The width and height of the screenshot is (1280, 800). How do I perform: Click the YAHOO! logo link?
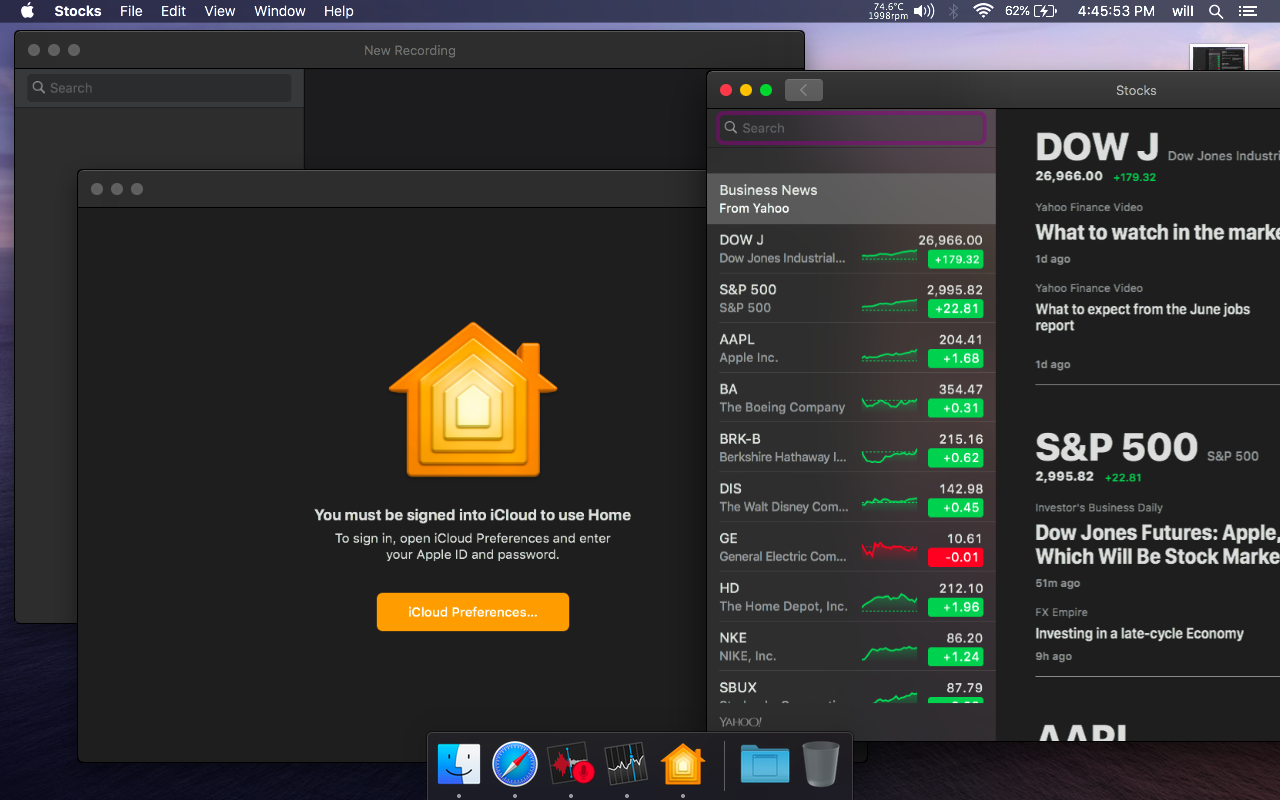tap(740, 722)
